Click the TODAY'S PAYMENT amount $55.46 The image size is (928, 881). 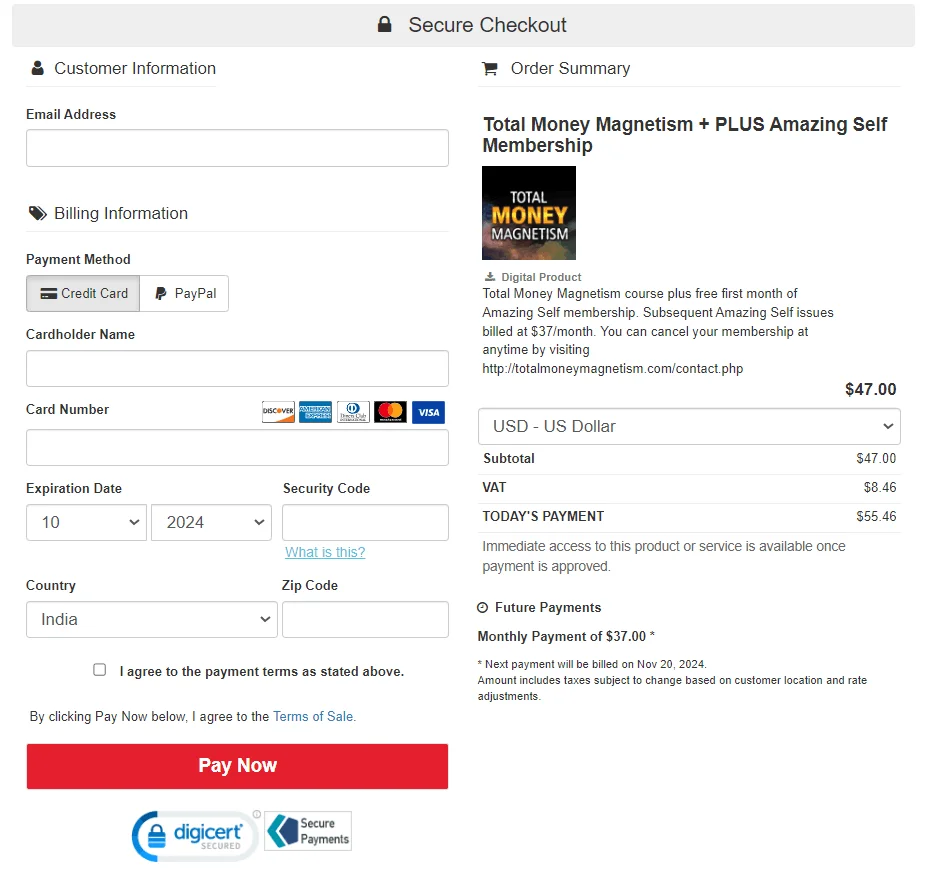[876, 516]
